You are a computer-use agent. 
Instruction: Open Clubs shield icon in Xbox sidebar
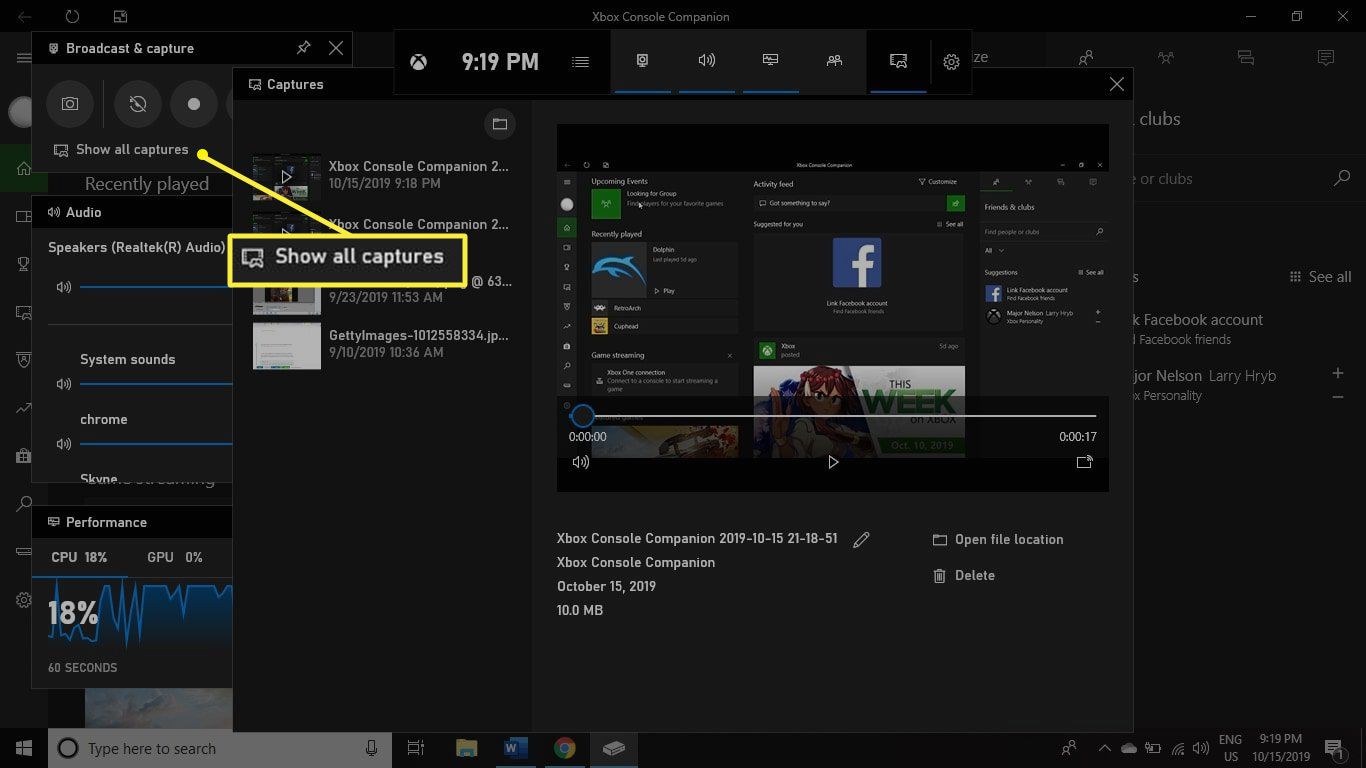(23, 360)
